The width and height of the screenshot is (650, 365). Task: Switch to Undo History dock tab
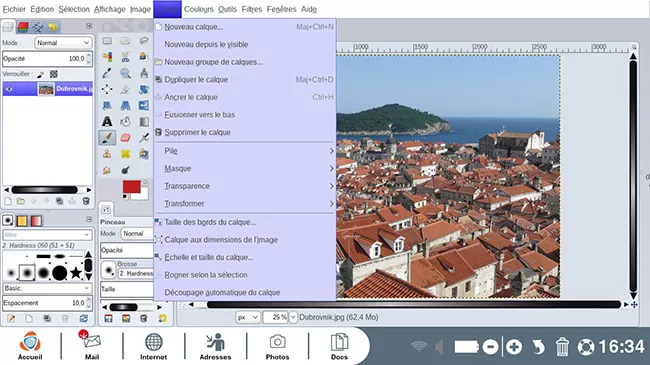[52, 27]
